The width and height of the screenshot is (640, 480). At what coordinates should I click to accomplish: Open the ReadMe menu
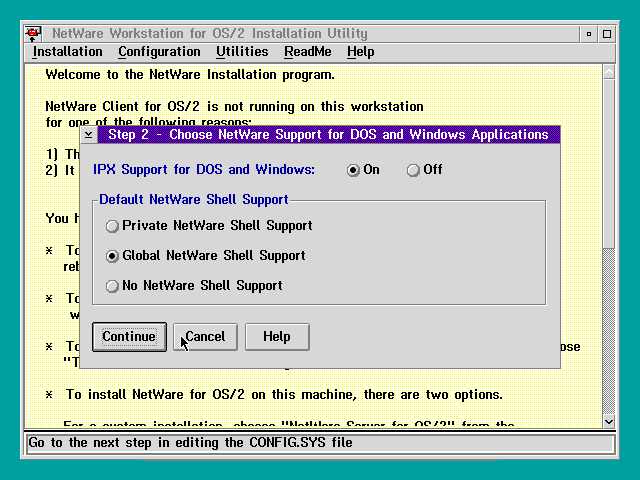308,52
